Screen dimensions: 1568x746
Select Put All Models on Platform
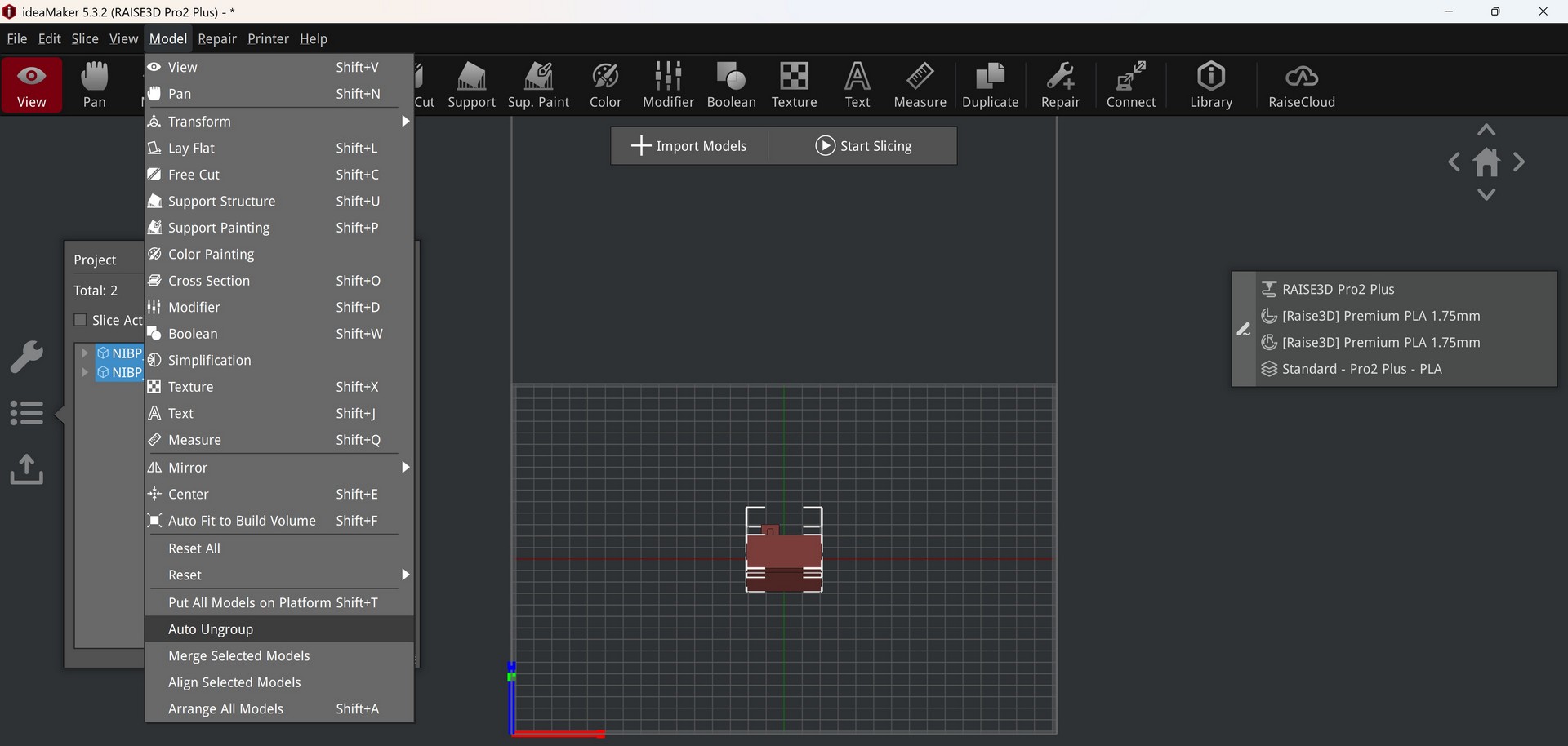(279, 602)
